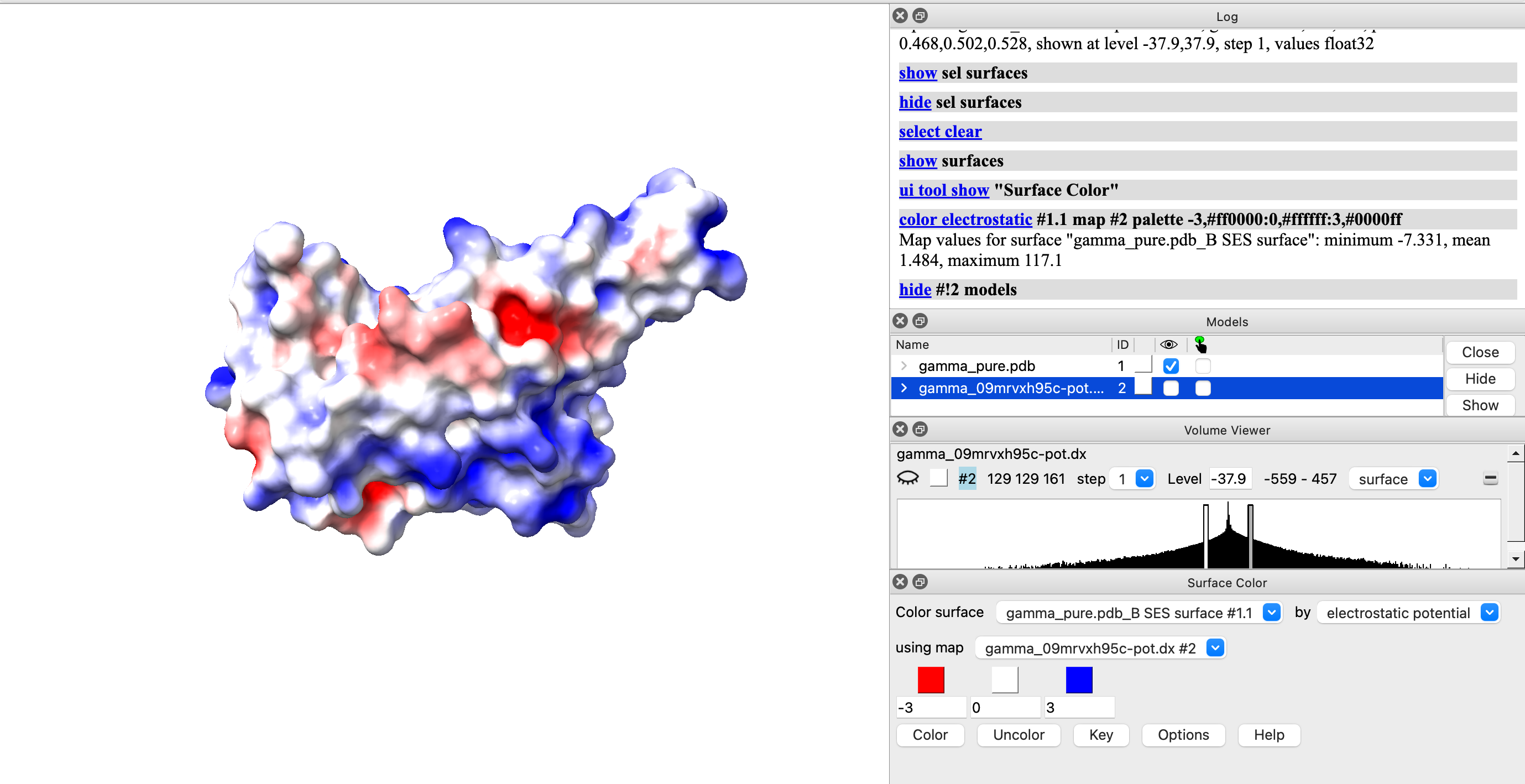Click the Level value field showing -37.9
Screen dimensions: 1525x784
(1230, 478)
